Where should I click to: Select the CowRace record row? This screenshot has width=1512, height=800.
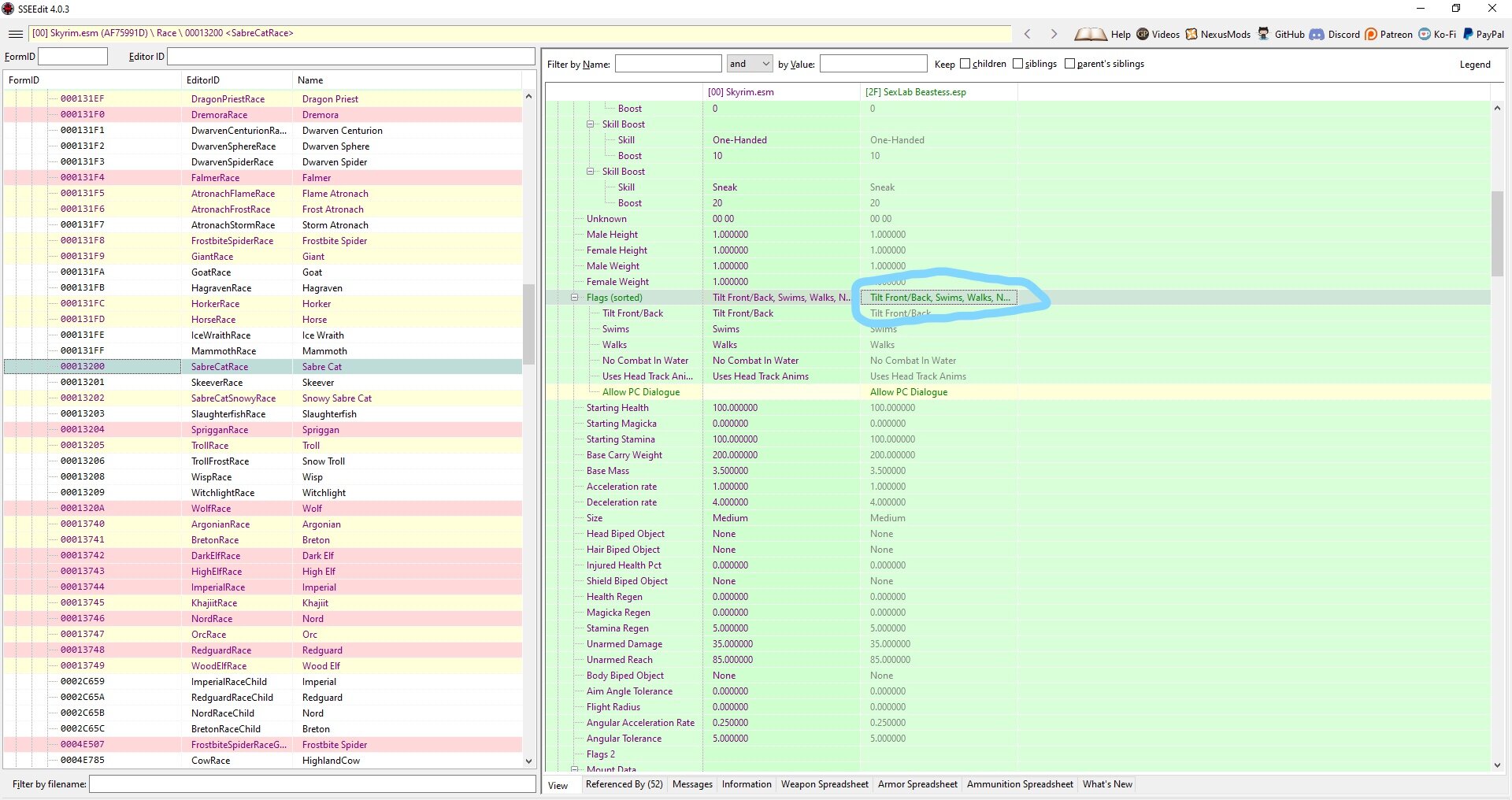[263, 761]
